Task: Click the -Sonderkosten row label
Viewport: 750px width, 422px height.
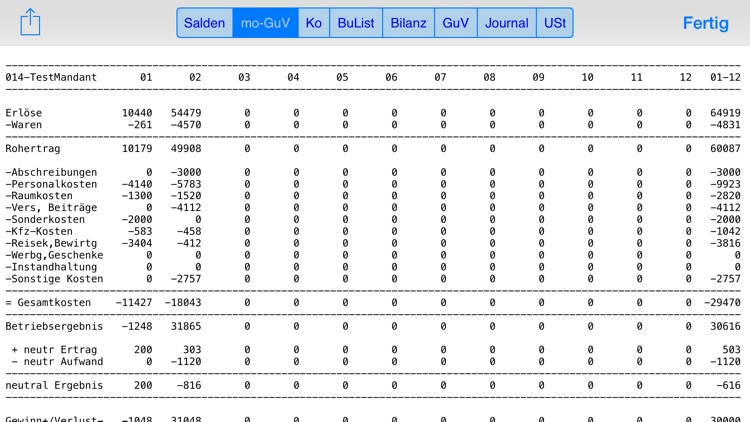Action: tap(45, 220)
